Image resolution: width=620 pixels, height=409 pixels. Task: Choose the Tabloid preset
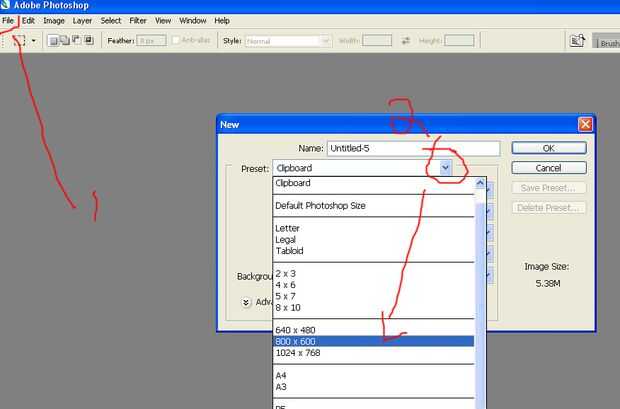click(374, 251)
